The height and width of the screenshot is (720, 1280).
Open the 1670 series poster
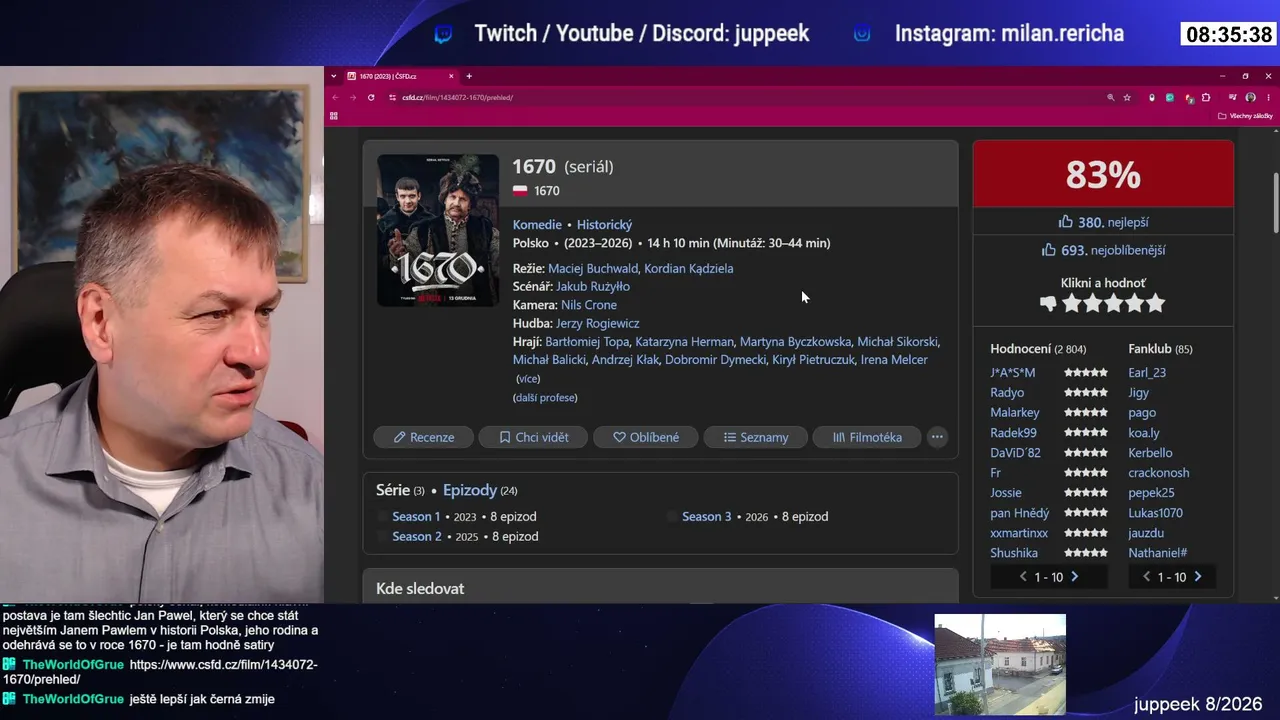tap(438, 230)
